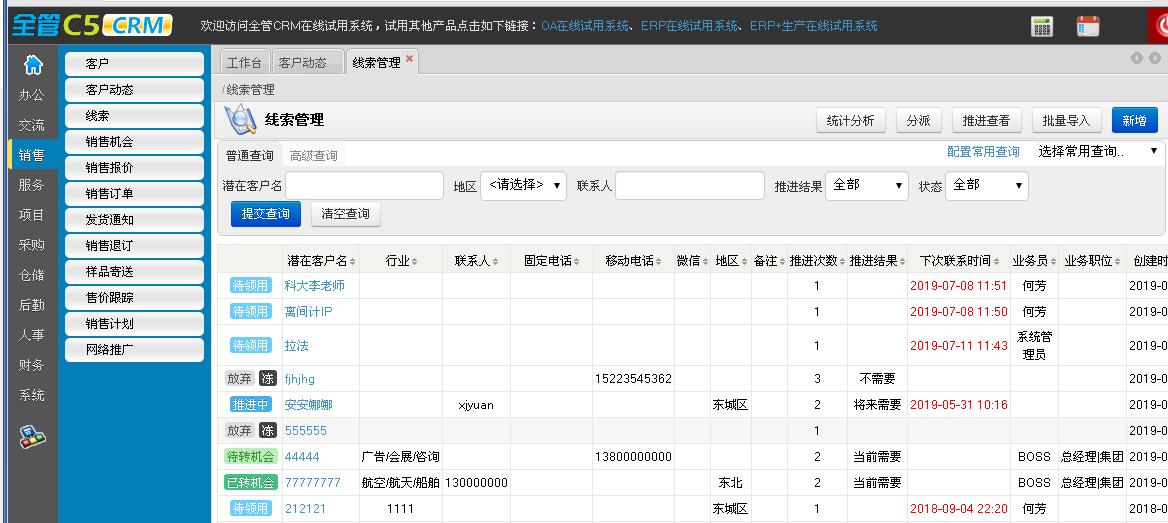Open the calculator icon in header
The image size is (1168, 523).
(1041, 26)
